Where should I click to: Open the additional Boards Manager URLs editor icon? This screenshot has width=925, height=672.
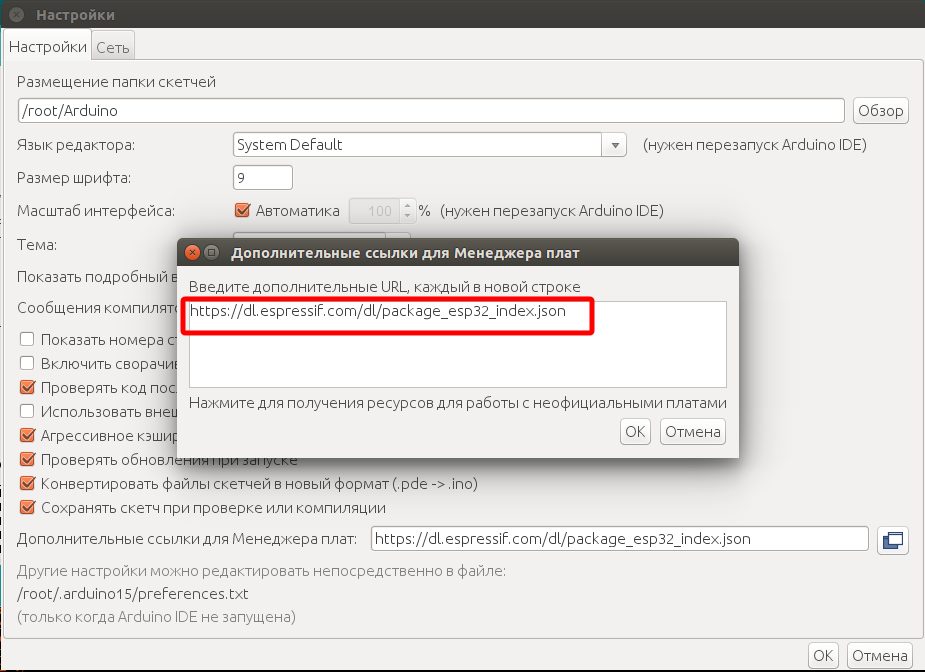point(891,540)
